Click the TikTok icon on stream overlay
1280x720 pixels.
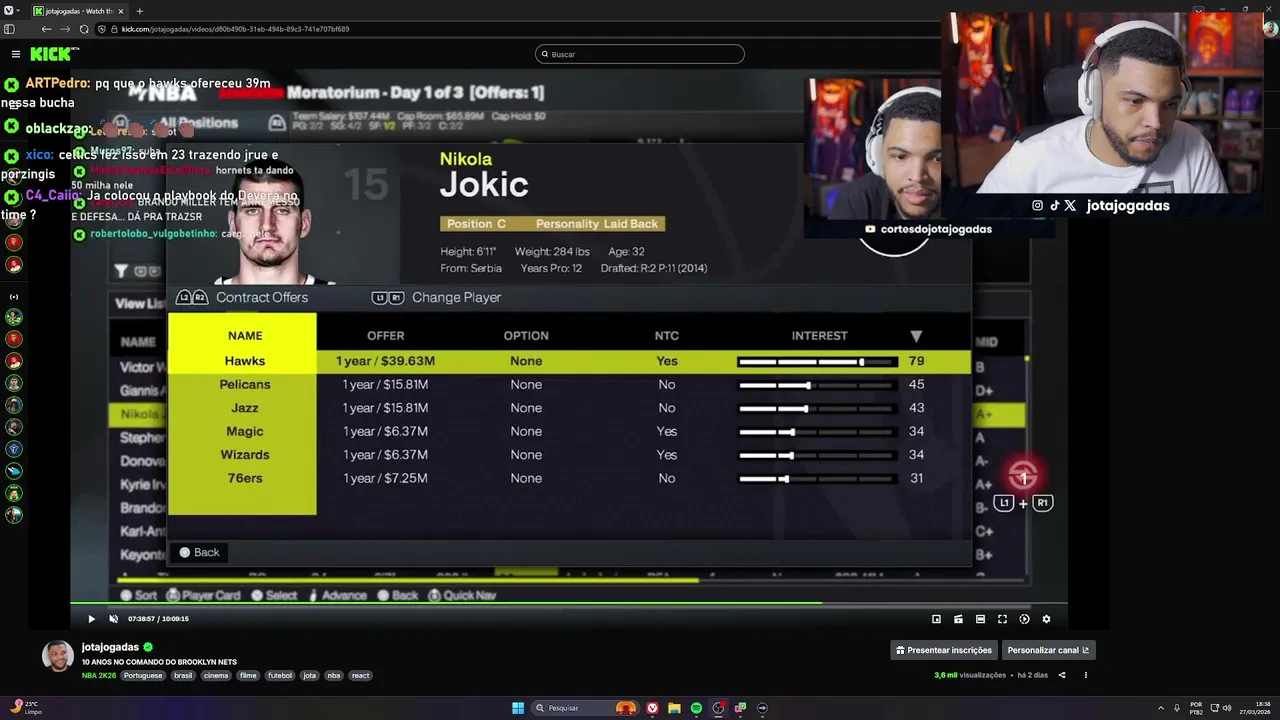[x=1054, y=205]
